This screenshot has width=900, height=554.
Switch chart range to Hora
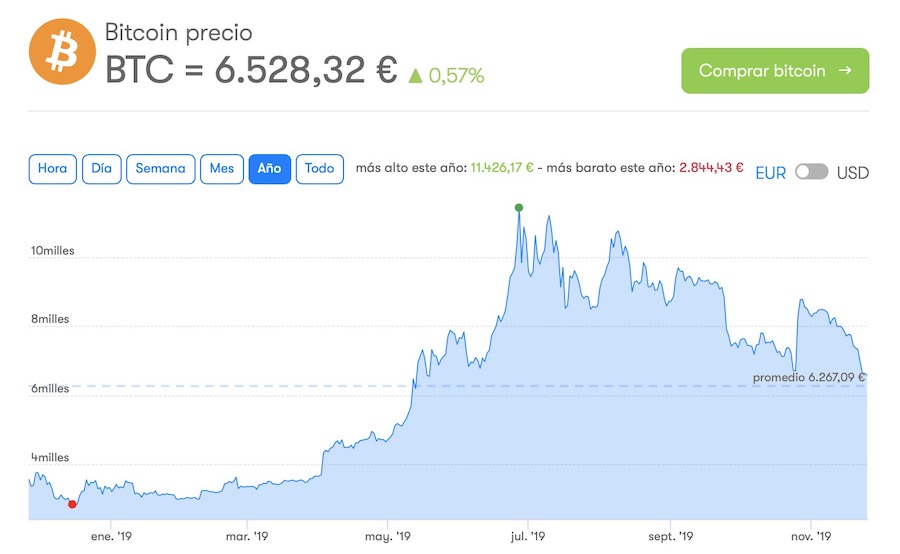coord(52,169)
